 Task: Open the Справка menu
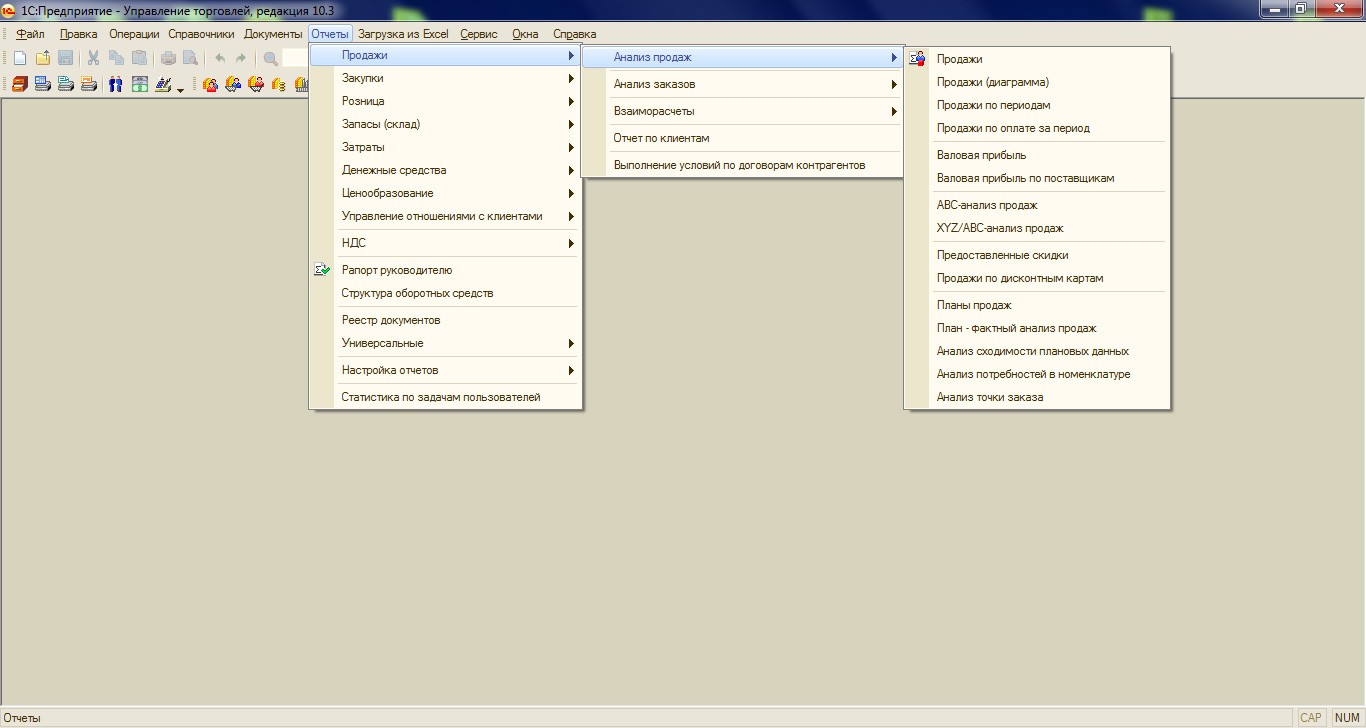pyautogui.click(x=575, y=34)
